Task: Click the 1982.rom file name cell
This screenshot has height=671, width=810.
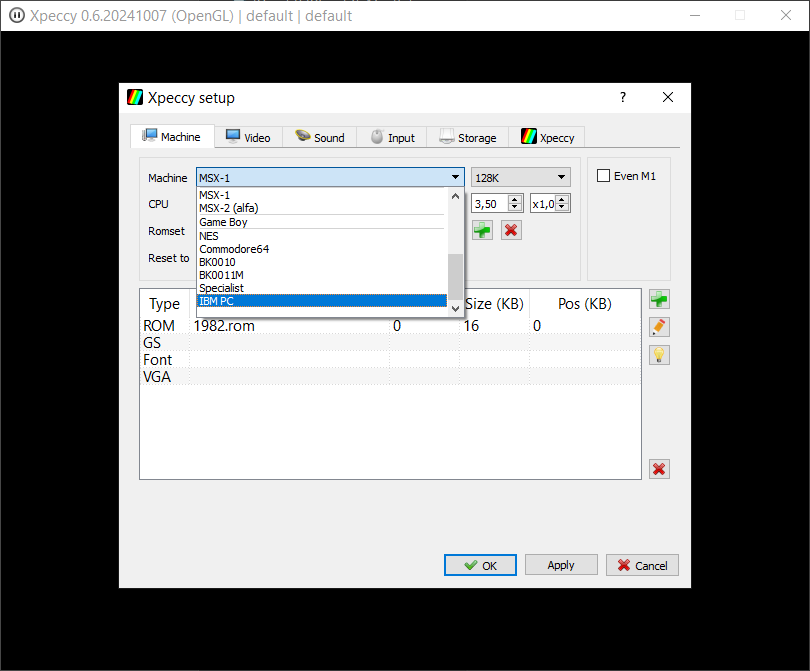Action: [x=289, y=326]
